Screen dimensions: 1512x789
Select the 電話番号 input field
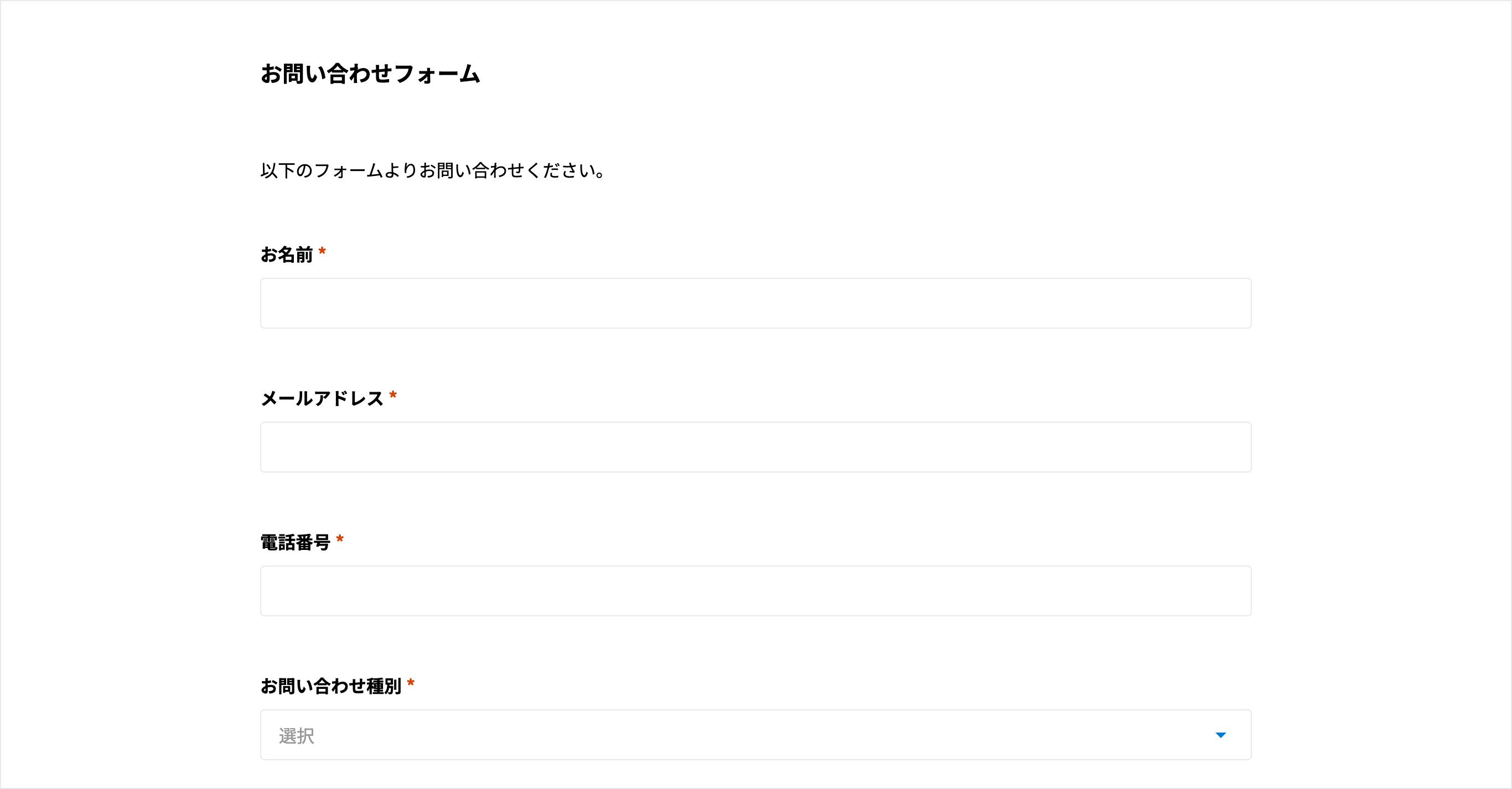(x=756, y=591)
